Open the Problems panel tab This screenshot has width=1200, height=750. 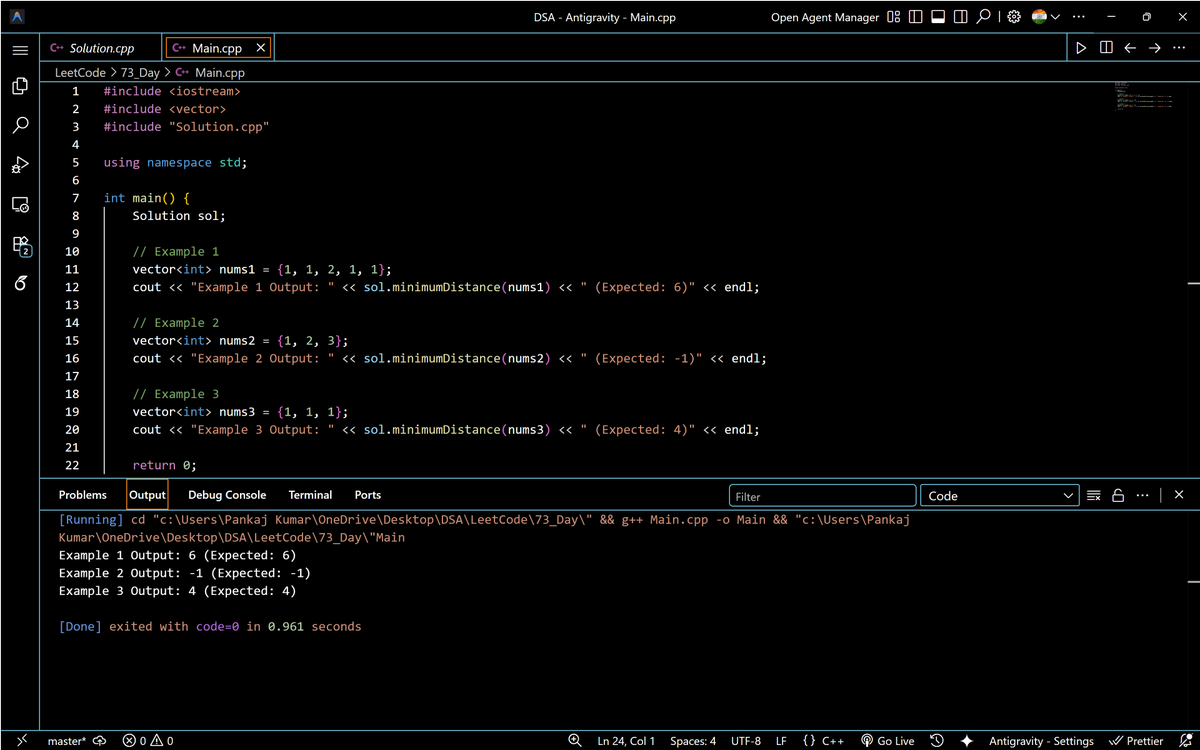click(82, 495)
